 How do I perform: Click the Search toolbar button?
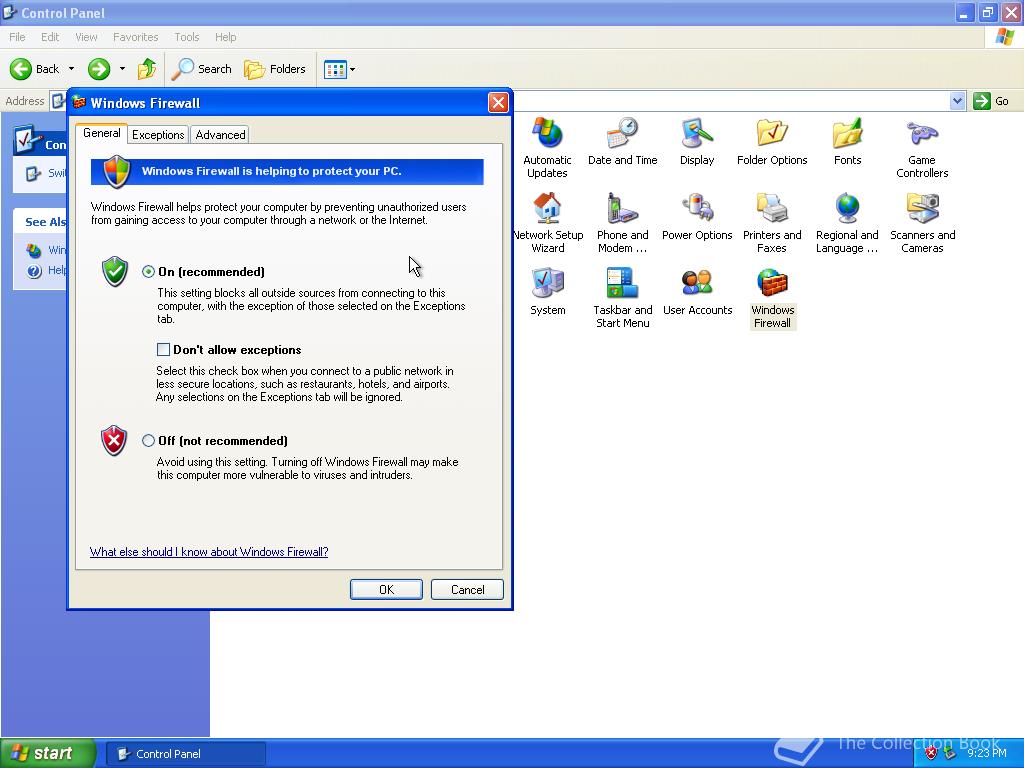point(201,69)
